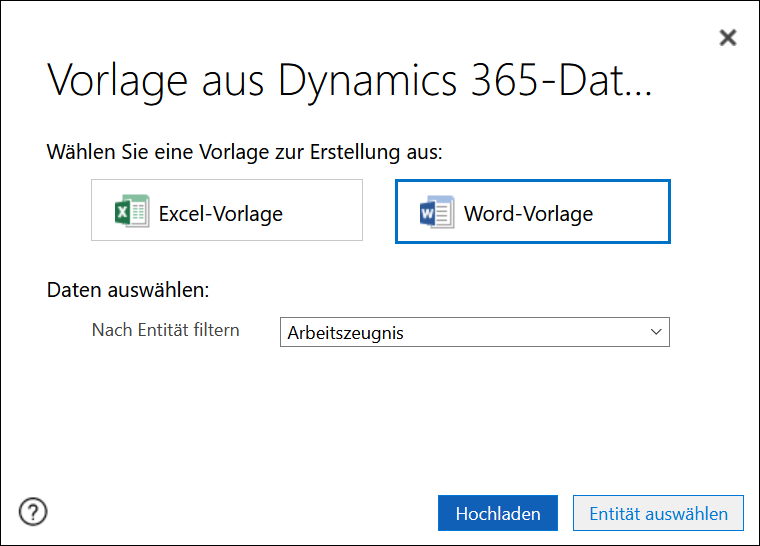Open the Nach Entität filtern combo box
The image size is (760, 546).
[x=475, y=332]
